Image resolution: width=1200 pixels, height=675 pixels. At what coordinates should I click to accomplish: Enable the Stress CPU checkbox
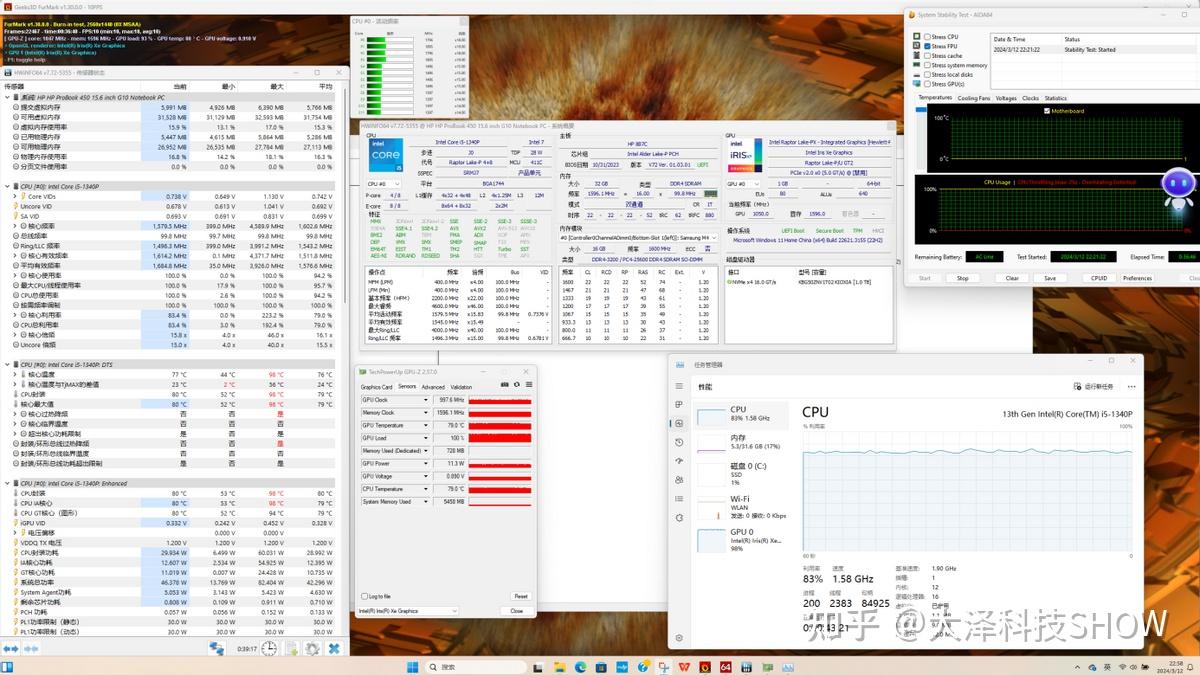click(927, 37)
